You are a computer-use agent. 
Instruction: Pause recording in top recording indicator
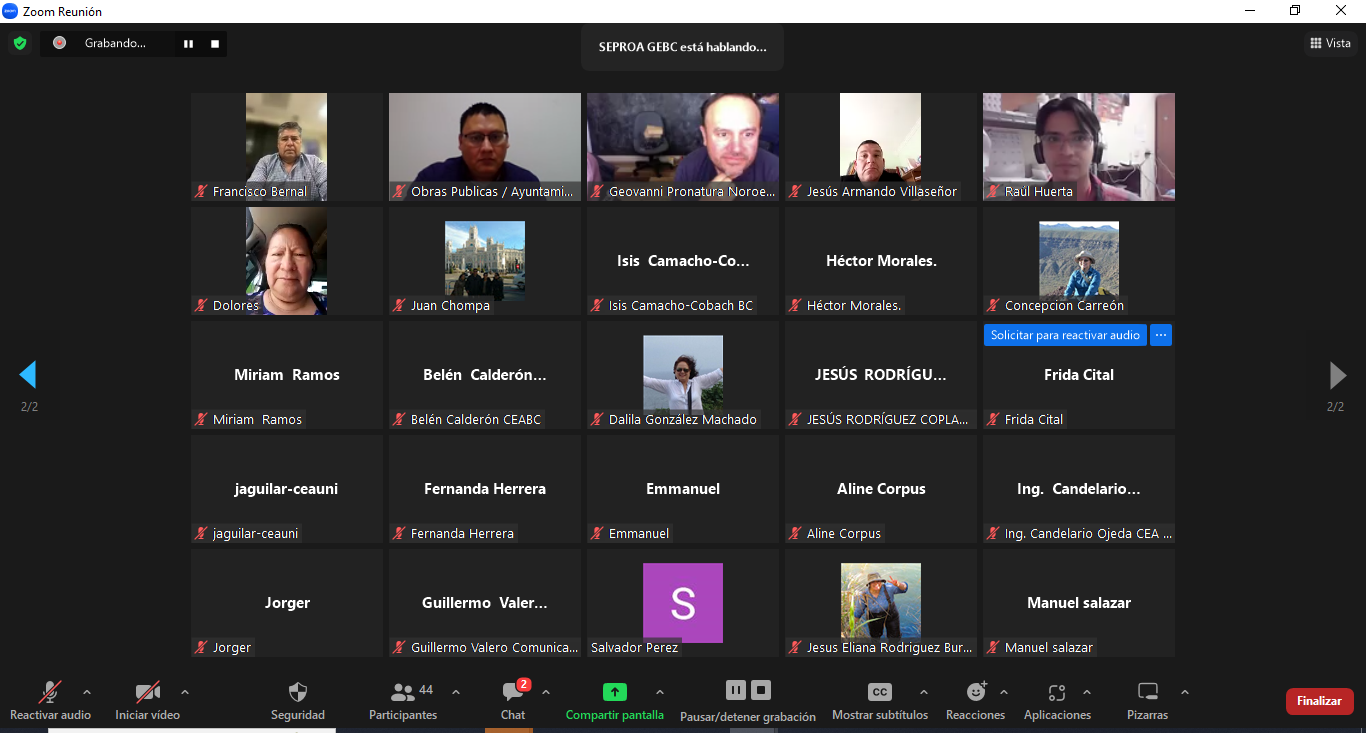pyautogui.click(x=188, y=44)
